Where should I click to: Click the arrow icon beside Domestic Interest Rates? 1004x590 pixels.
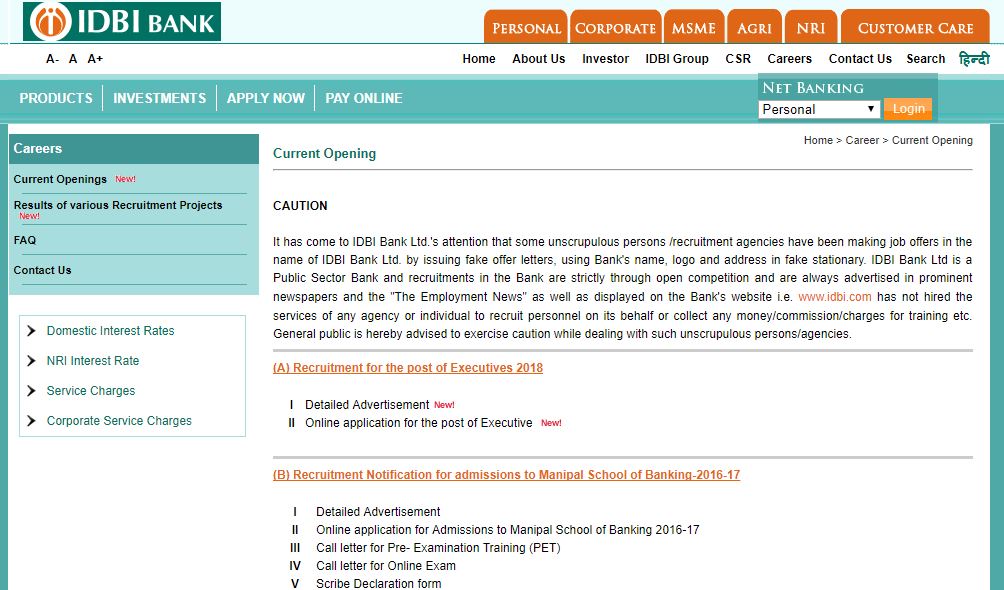[32, 331]
